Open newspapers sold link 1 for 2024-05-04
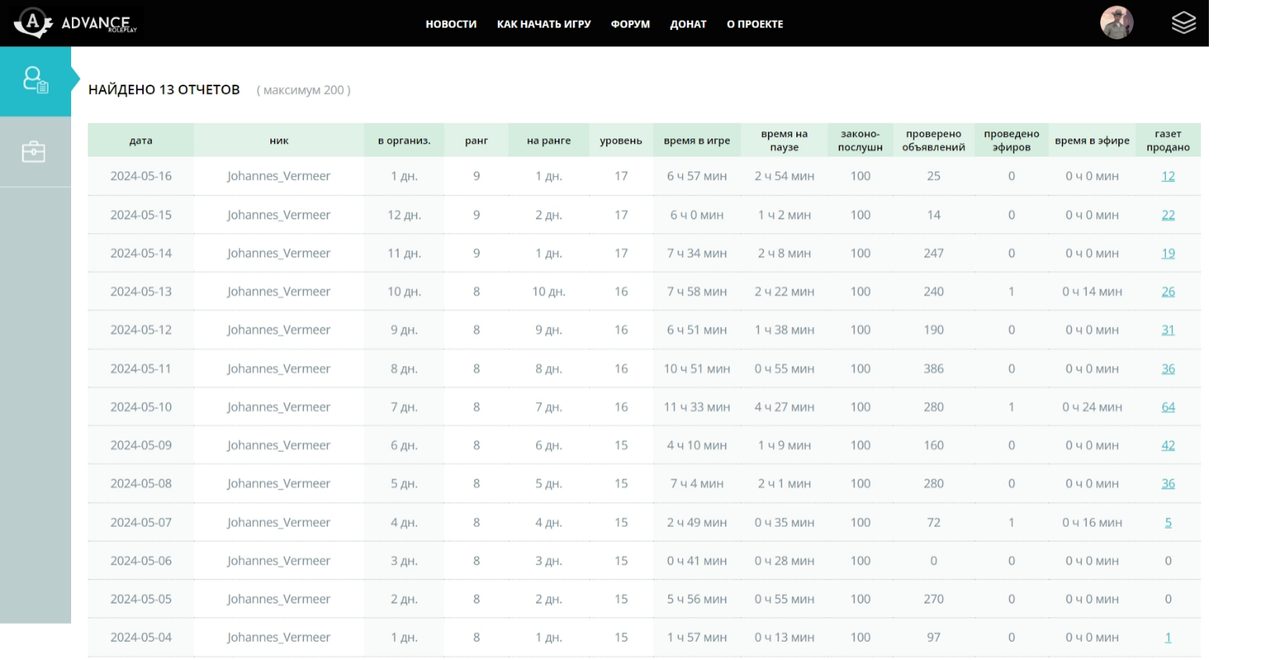This screenshot has height=660, width=1280. click(1168, 637)
